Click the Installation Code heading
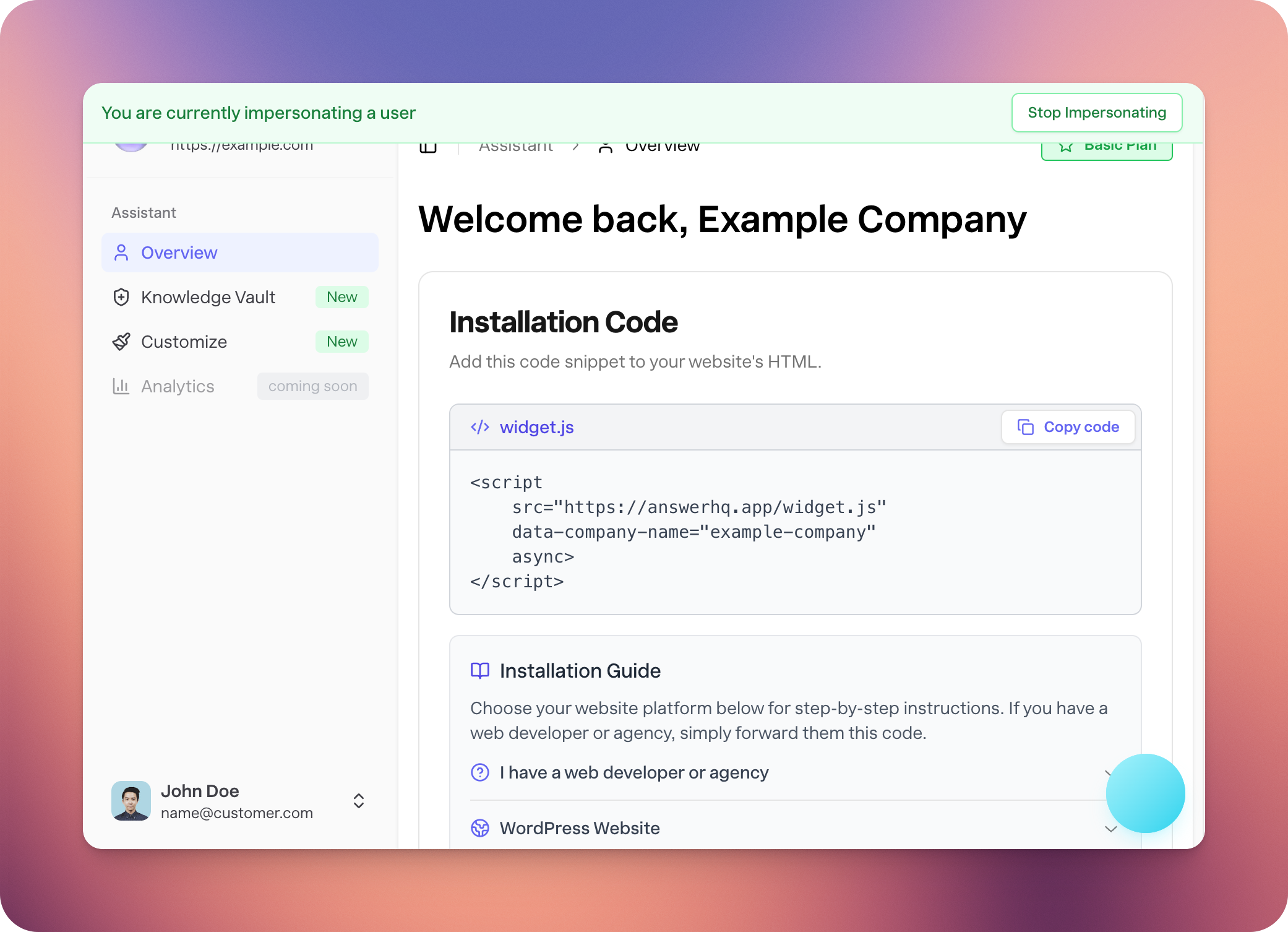 click(564, 322)
